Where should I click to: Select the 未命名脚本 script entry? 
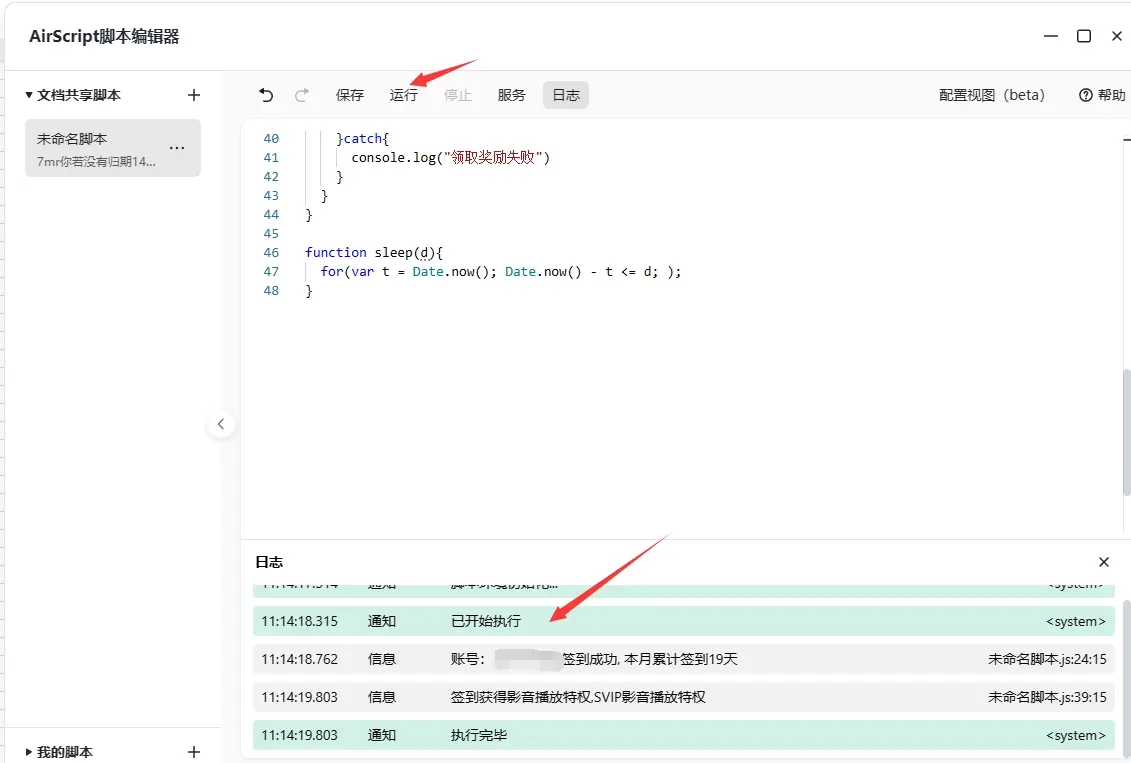(113, 149)
